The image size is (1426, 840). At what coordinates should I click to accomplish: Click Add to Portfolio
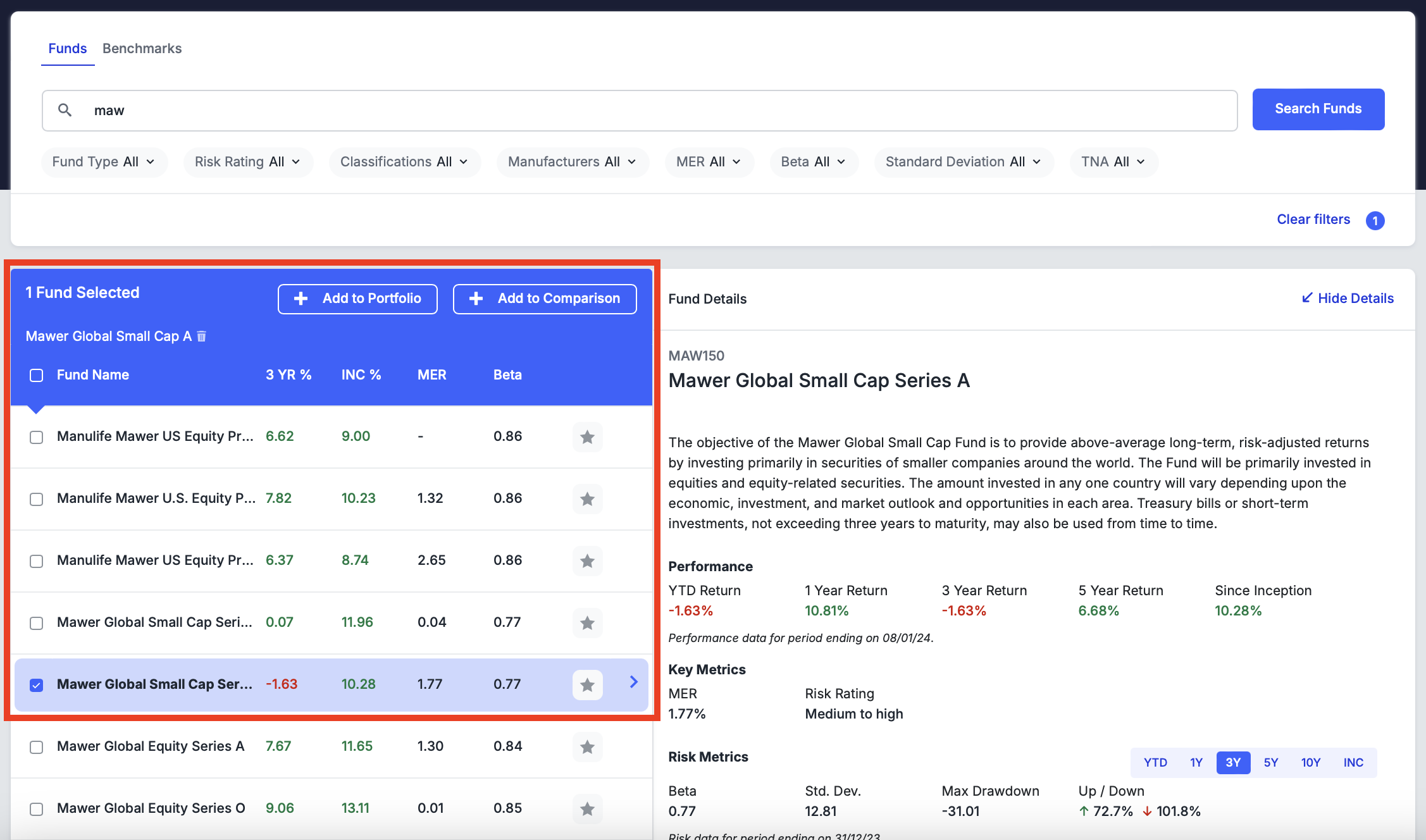tap(357, 299)
